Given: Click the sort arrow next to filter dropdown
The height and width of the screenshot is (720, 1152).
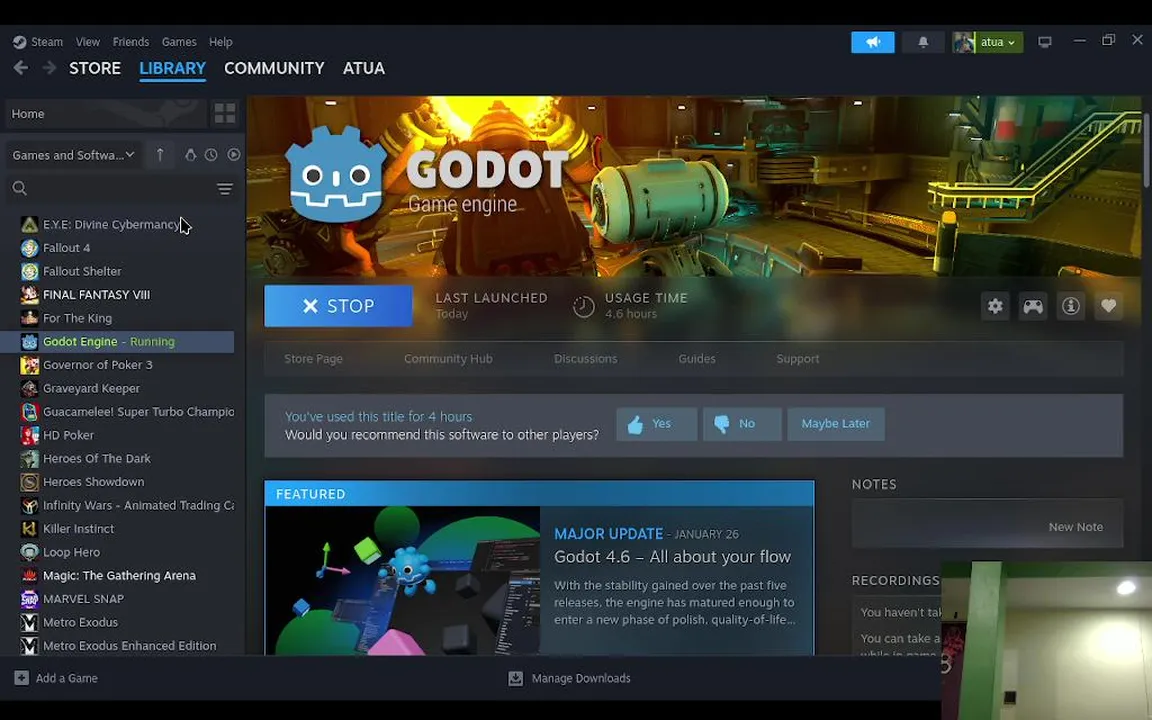Looking at the screenshot, I should pos(160,154).
